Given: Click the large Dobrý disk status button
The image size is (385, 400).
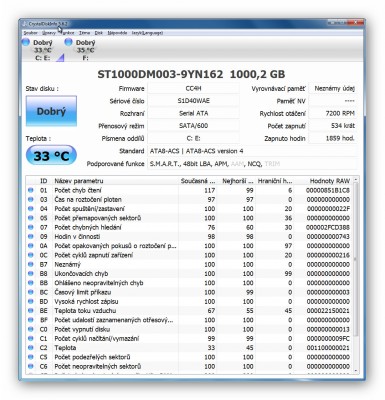Looking at the screenshot, I should pyautogui.click(x=51, y=111).
